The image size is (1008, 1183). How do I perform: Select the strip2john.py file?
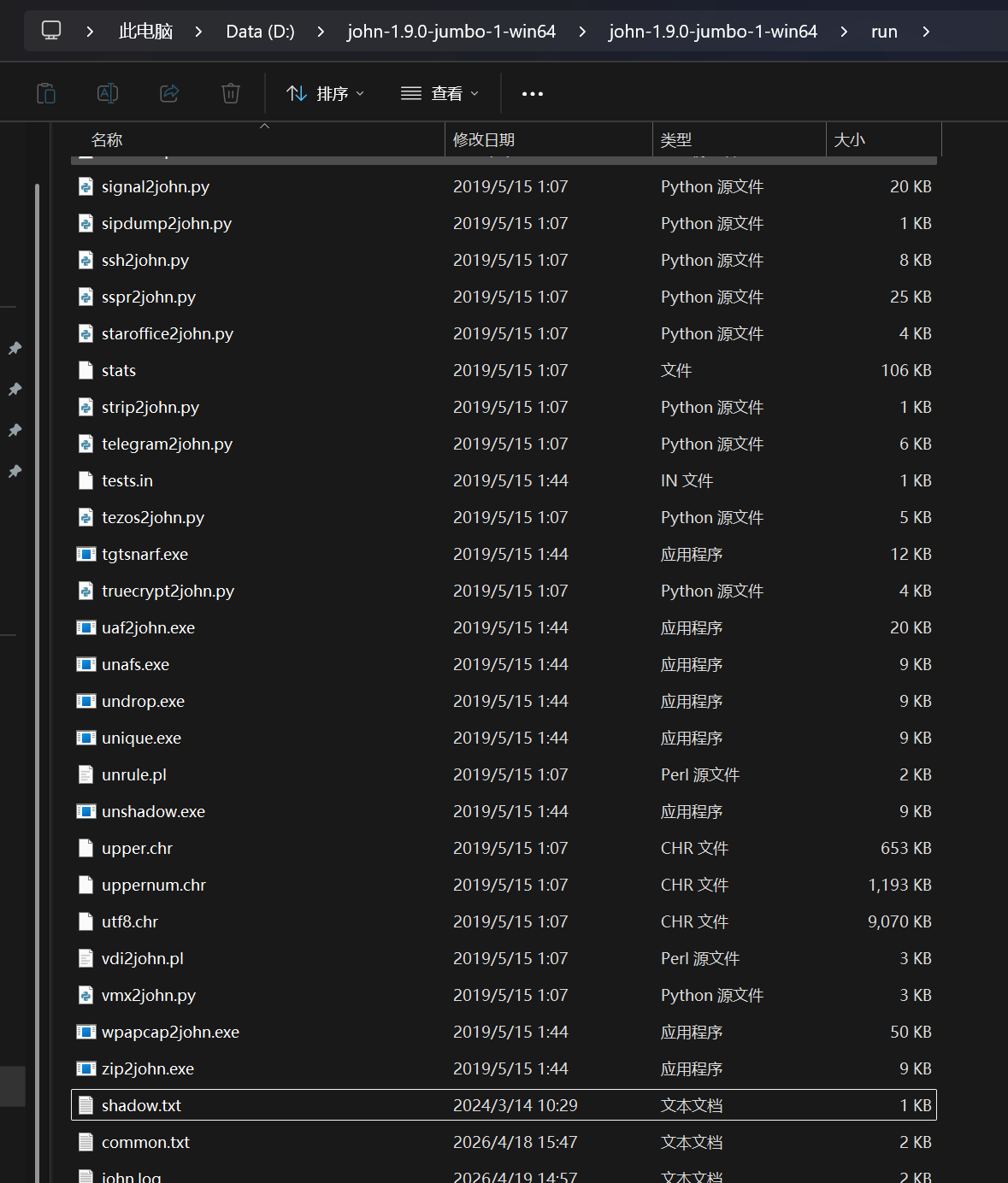tap(504, 407)
